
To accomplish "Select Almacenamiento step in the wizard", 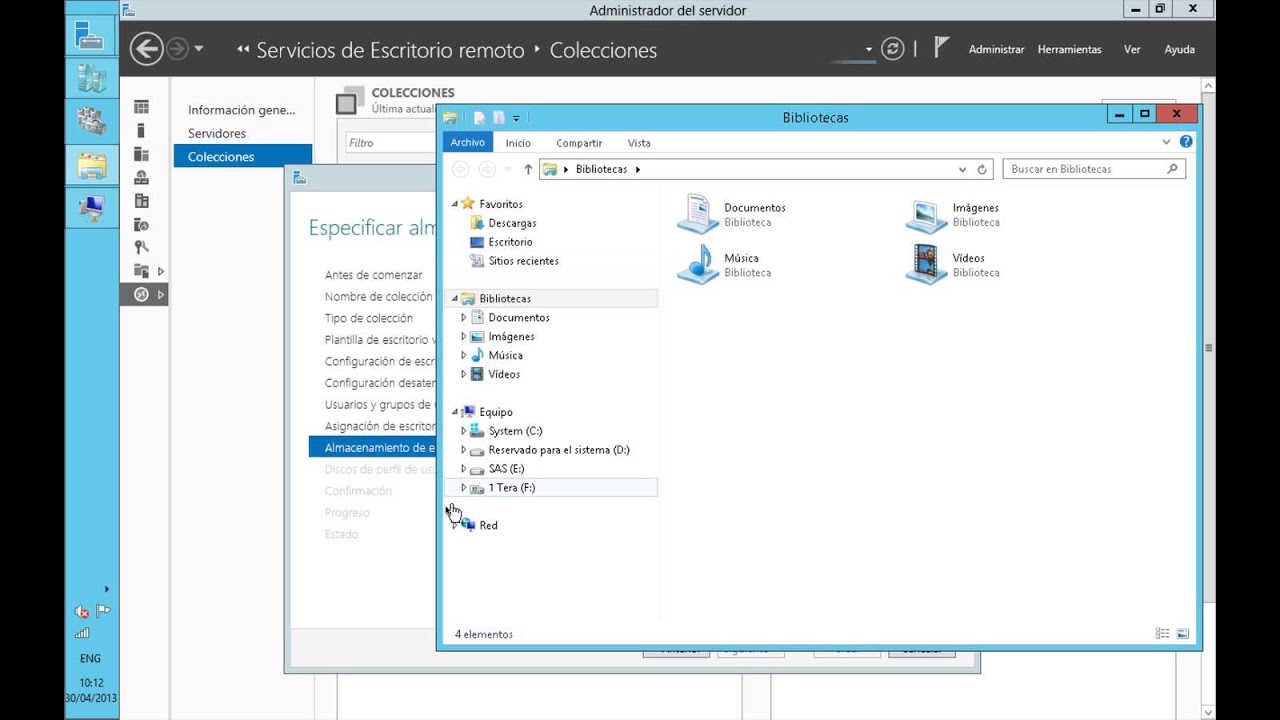I will click(373, 448).
